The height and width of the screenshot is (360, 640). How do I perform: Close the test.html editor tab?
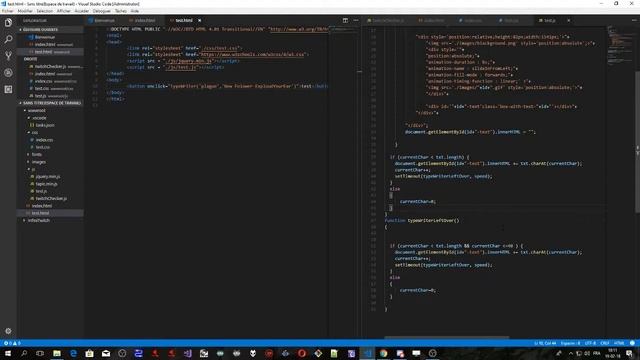click(x=200, y=20)
